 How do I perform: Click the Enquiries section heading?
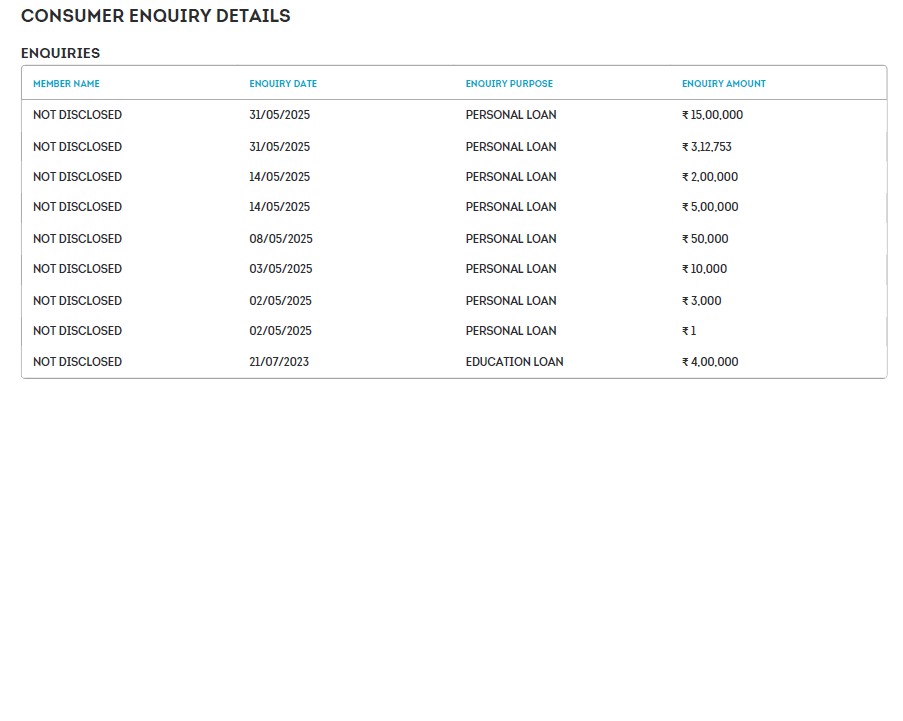[x=60, y=53]
